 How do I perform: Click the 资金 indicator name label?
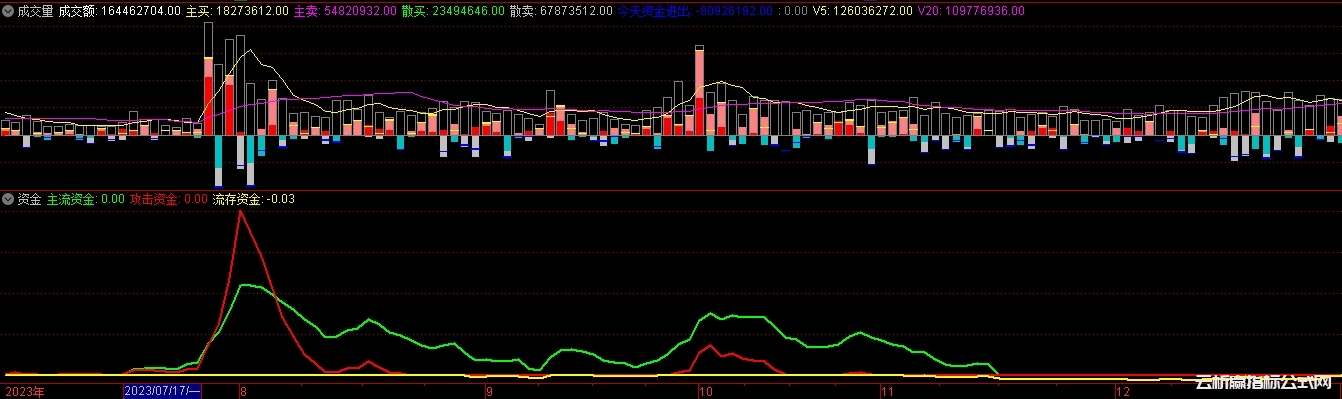tap(29, 199)
